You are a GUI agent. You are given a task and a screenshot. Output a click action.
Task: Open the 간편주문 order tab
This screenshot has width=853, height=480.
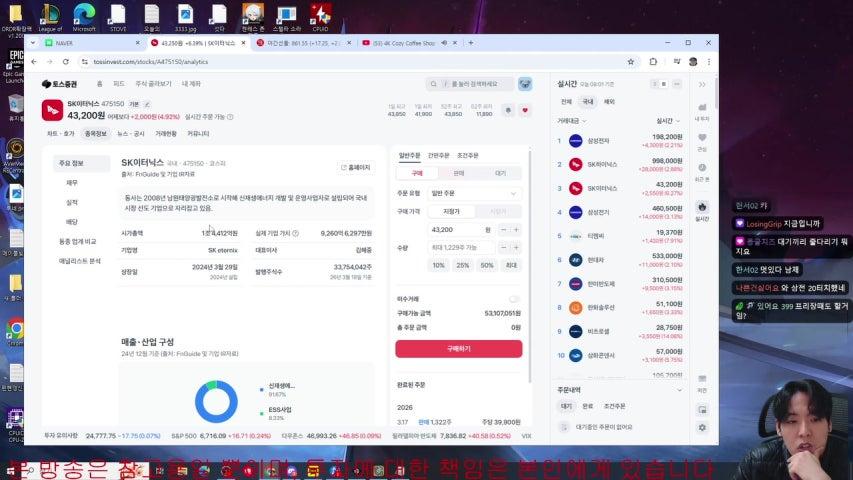click(438, 156)
